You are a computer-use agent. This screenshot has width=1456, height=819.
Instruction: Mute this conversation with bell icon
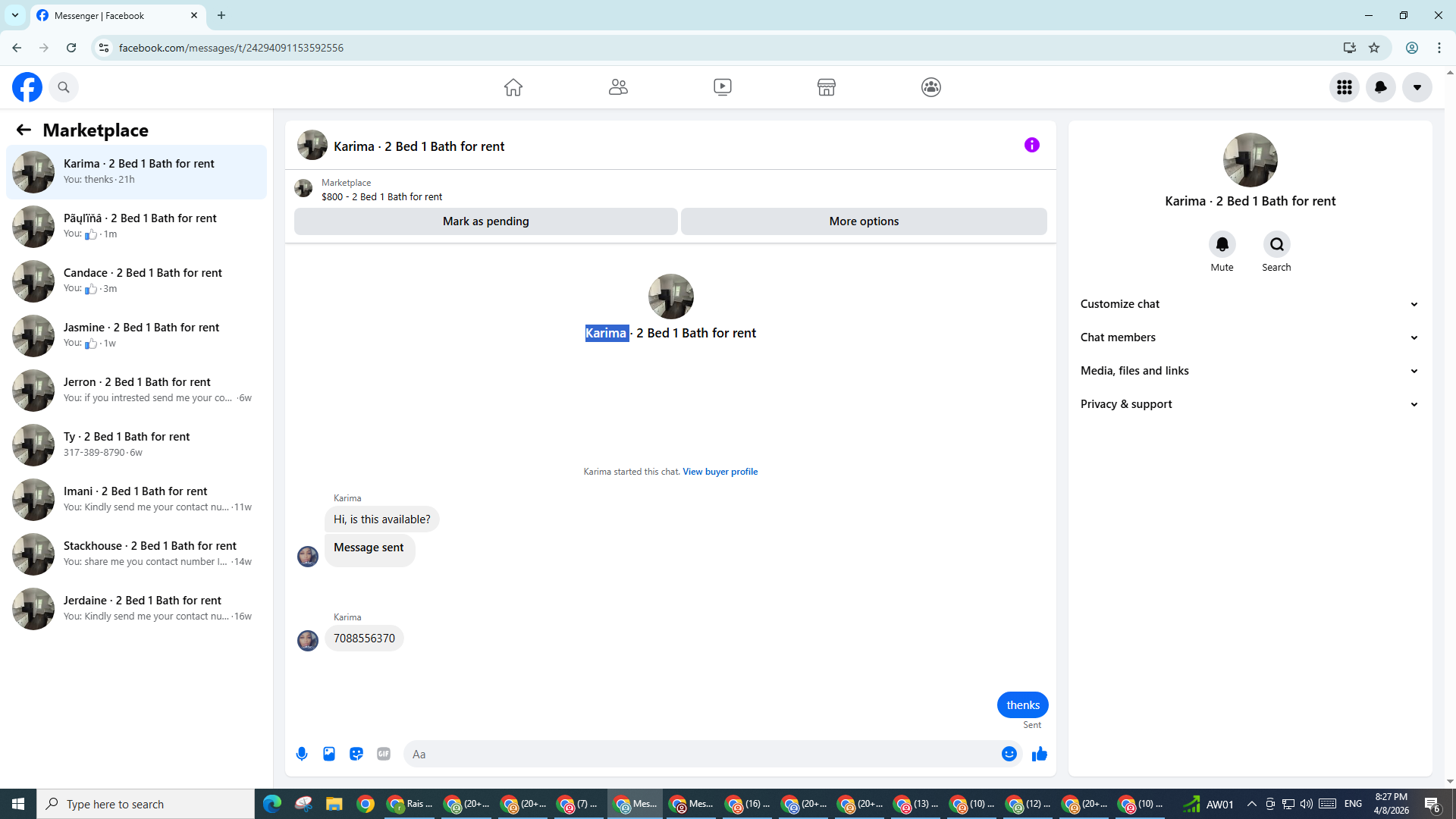[1222, 244]
